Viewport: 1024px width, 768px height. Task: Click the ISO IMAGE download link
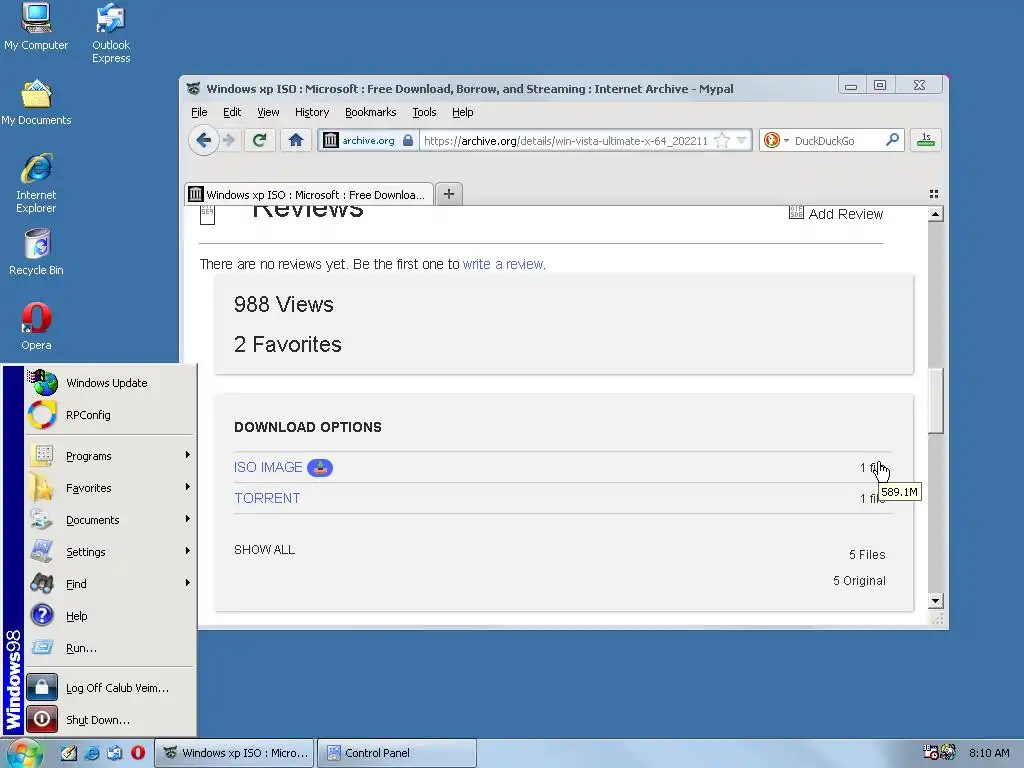tap(268, 468)
